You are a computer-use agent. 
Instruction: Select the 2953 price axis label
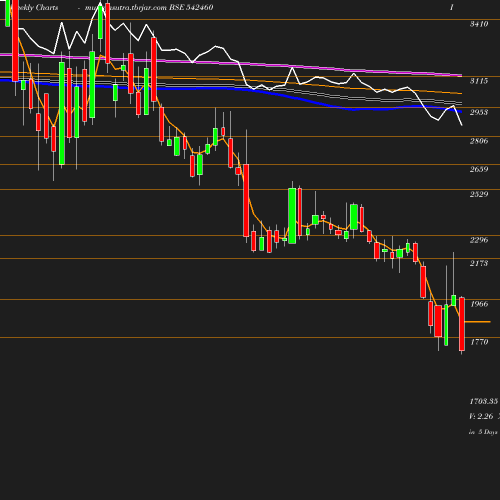[479, 112]
